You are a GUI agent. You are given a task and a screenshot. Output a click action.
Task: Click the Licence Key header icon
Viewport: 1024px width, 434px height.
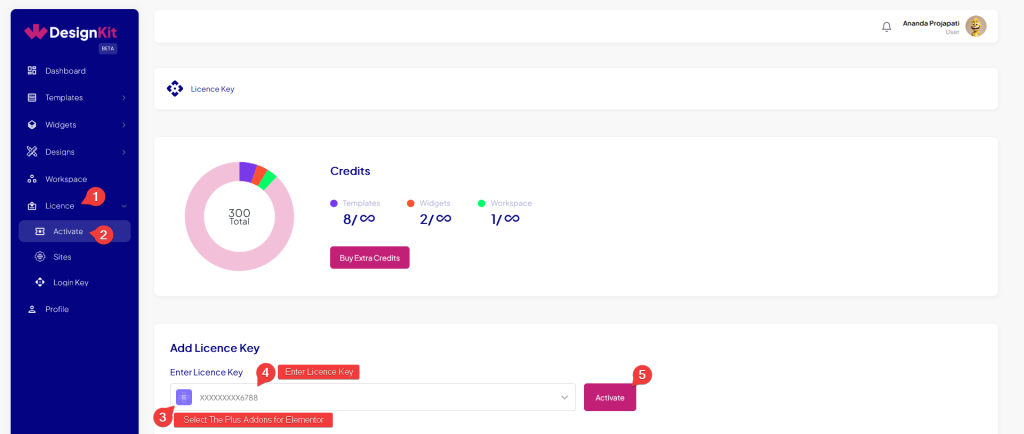pyautogui.click(x=174, y=89)
